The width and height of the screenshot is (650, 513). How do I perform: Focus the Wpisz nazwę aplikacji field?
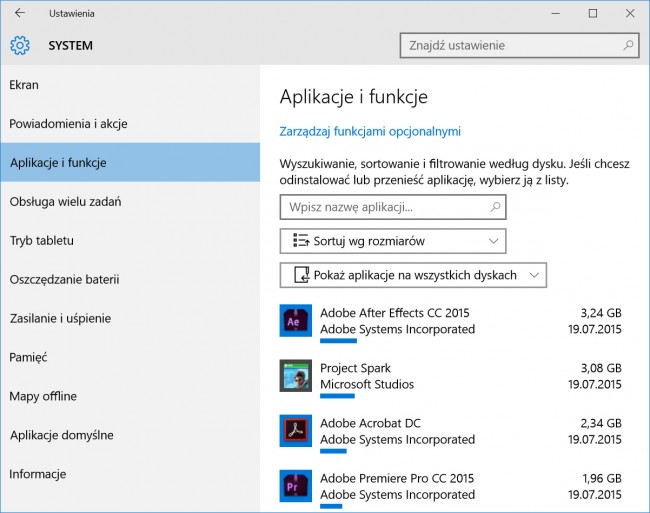coord(393,207)
